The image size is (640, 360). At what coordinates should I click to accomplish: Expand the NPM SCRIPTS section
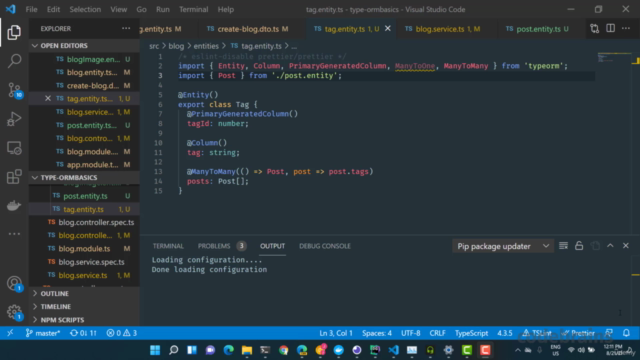(84, 320)
